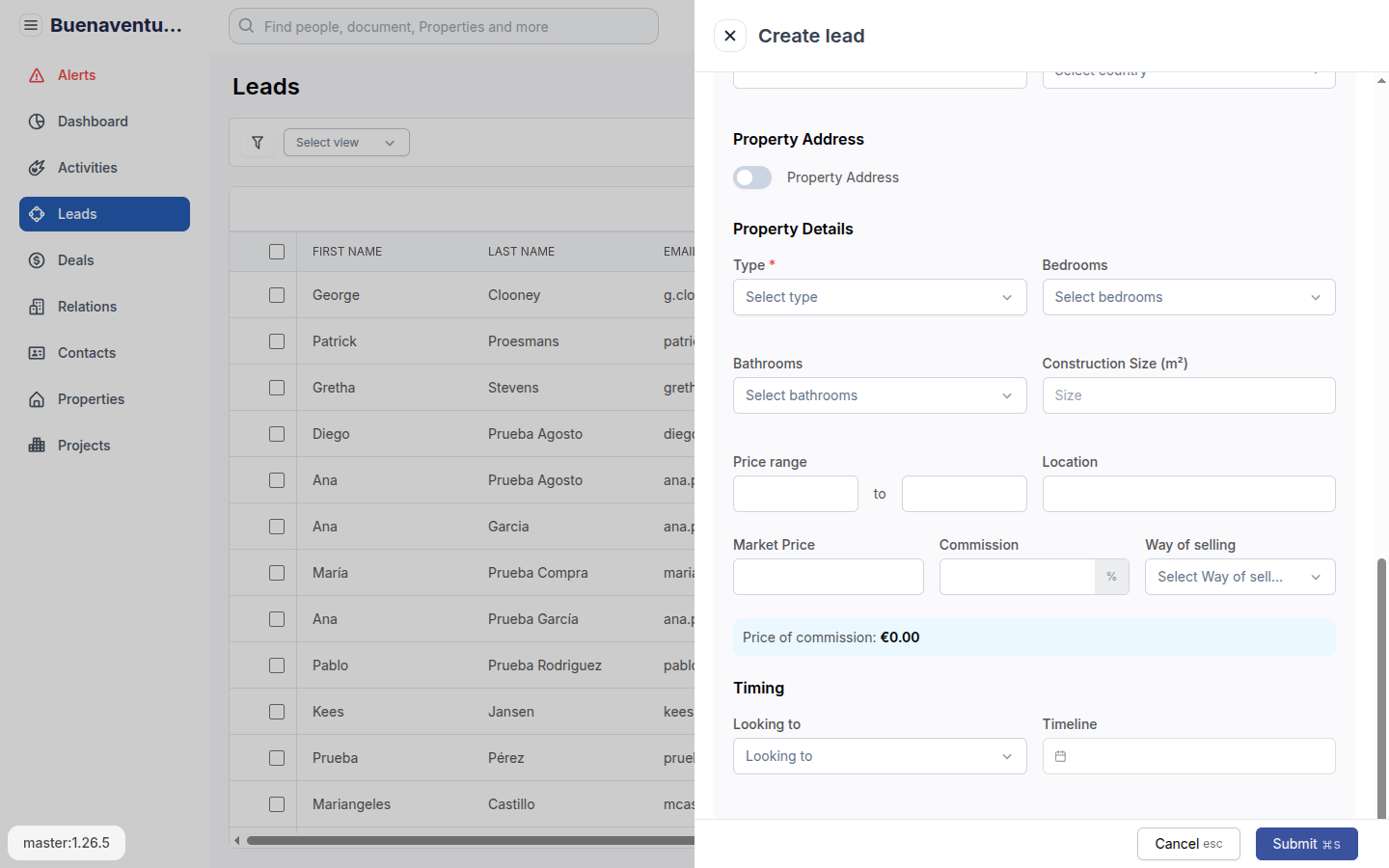Click the Projects buildings icon
The image size is (1389, 868).
[x=37, y=446]
